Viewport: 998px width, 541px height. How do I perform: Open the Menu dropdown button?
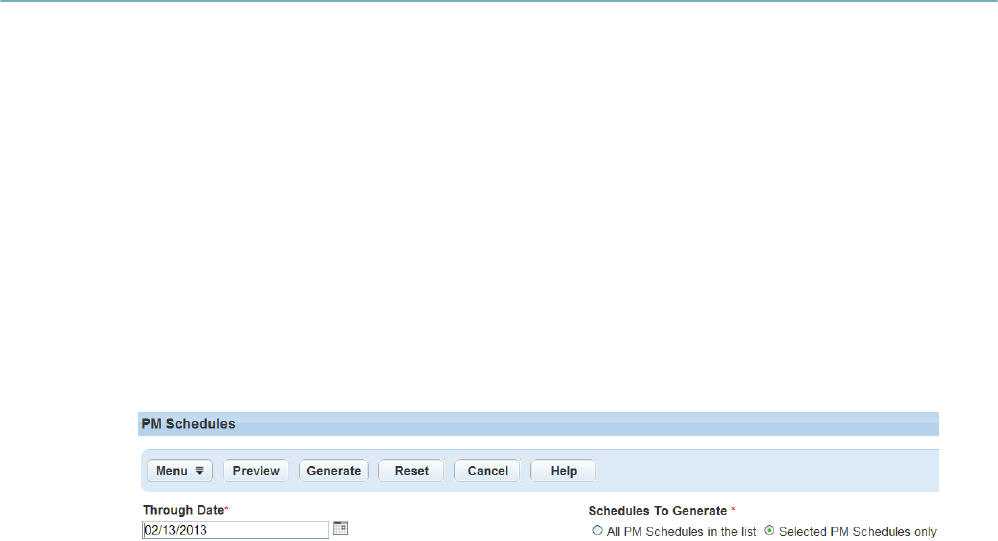(x=179, y=471)
